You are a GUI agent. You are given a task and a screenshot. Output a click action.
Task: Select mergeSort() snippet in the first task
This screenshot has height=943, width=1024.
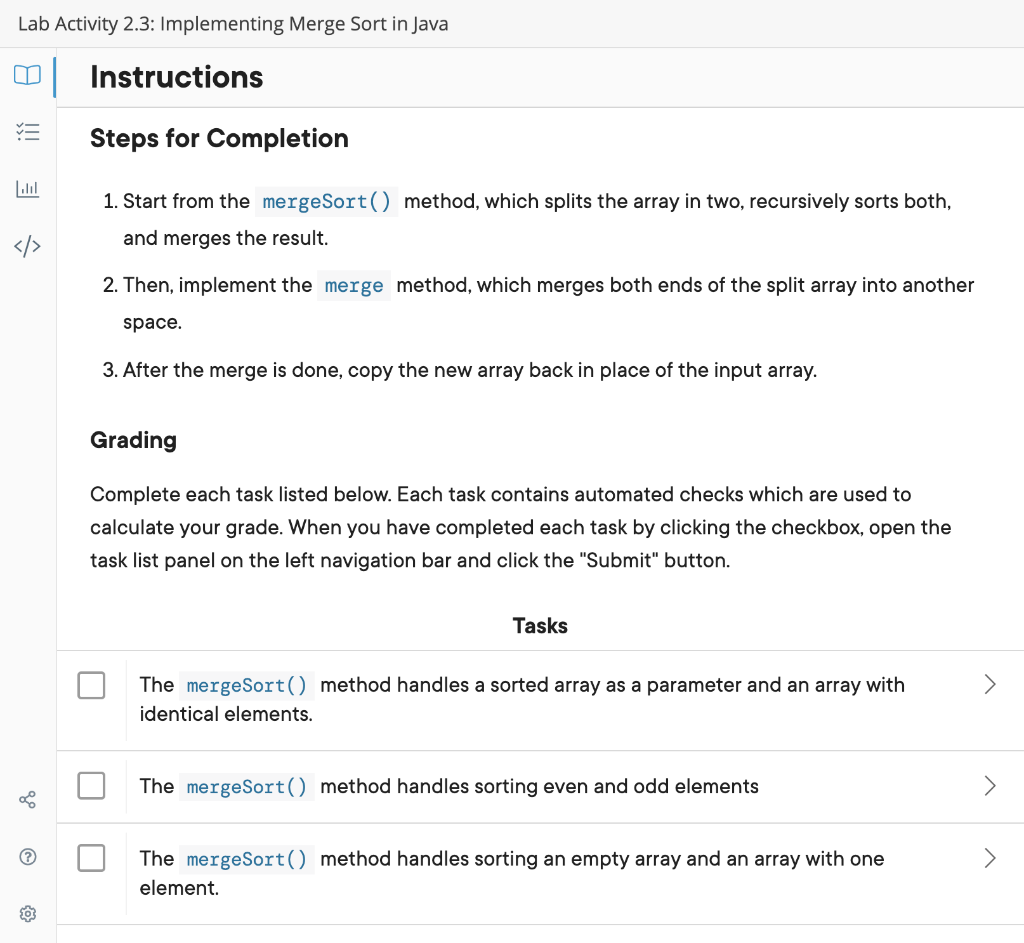pos(246,685)
